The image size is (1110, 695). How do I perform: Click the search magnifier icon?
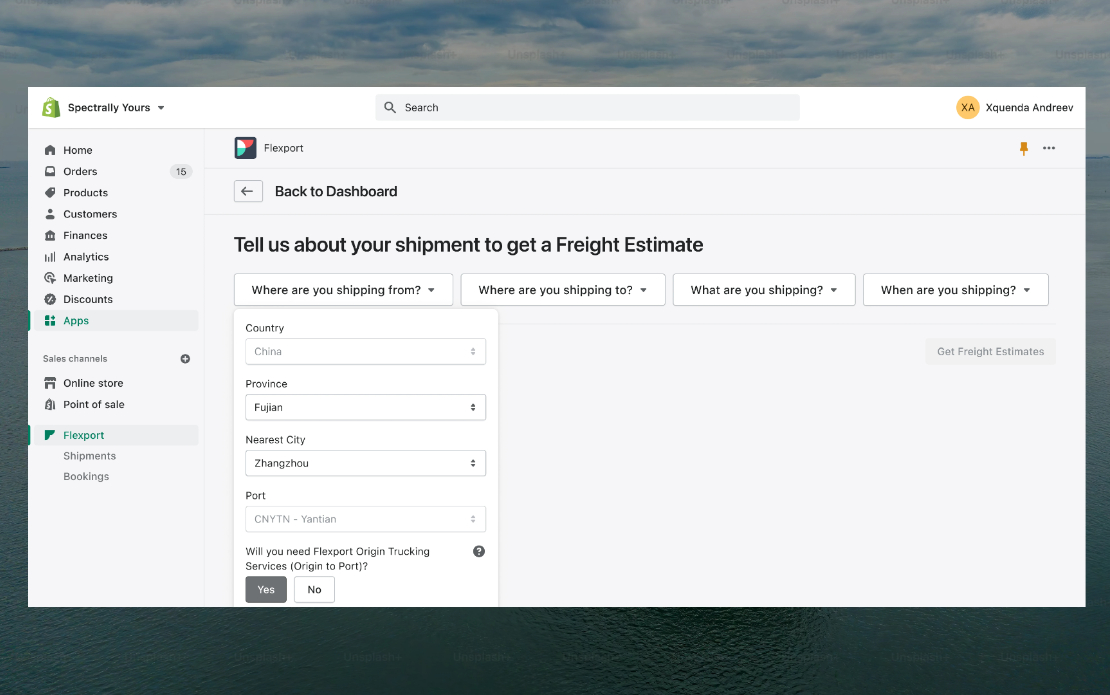click(x=390, y=108)
